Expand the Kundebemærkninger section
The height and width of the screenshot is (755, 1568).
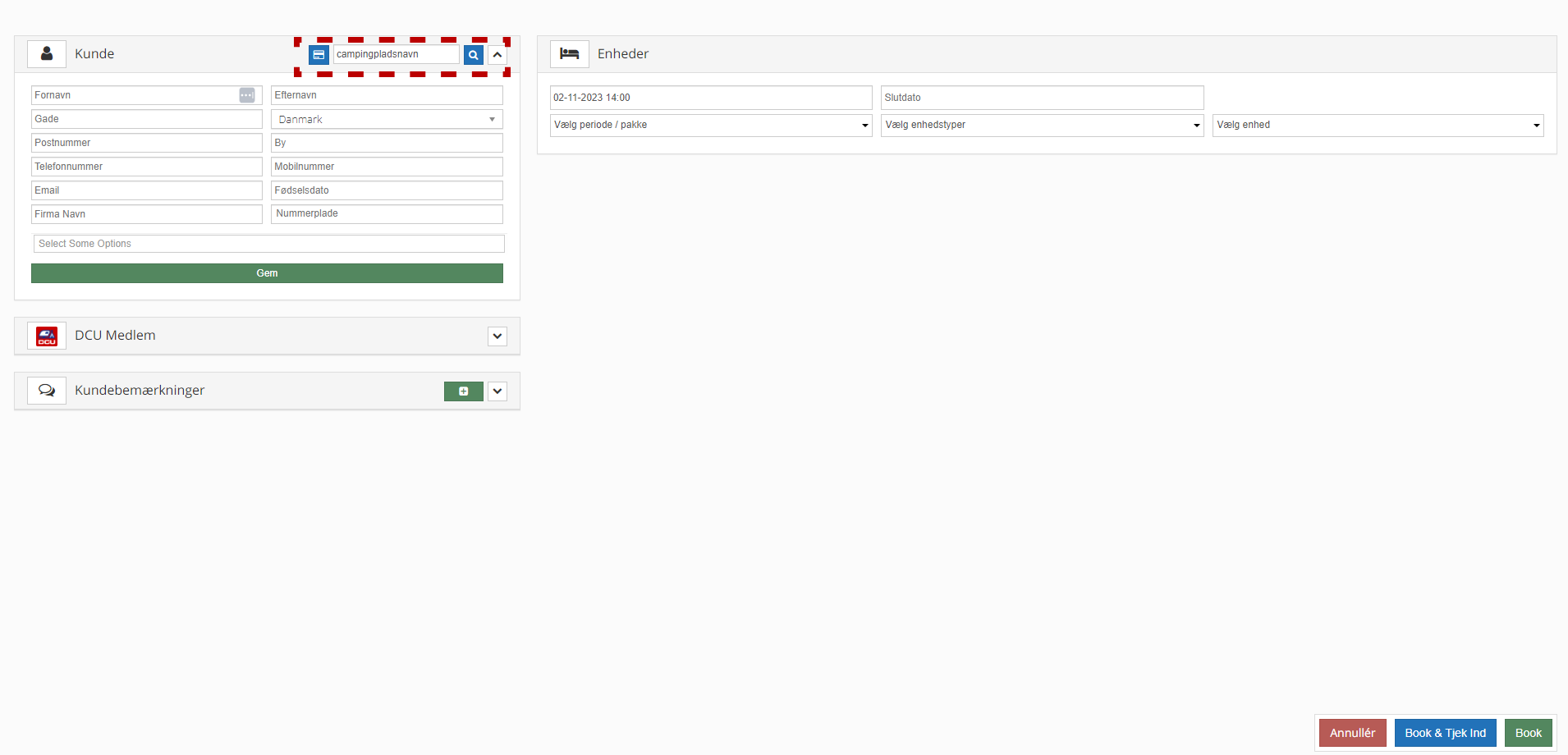(x=497, y=391)
